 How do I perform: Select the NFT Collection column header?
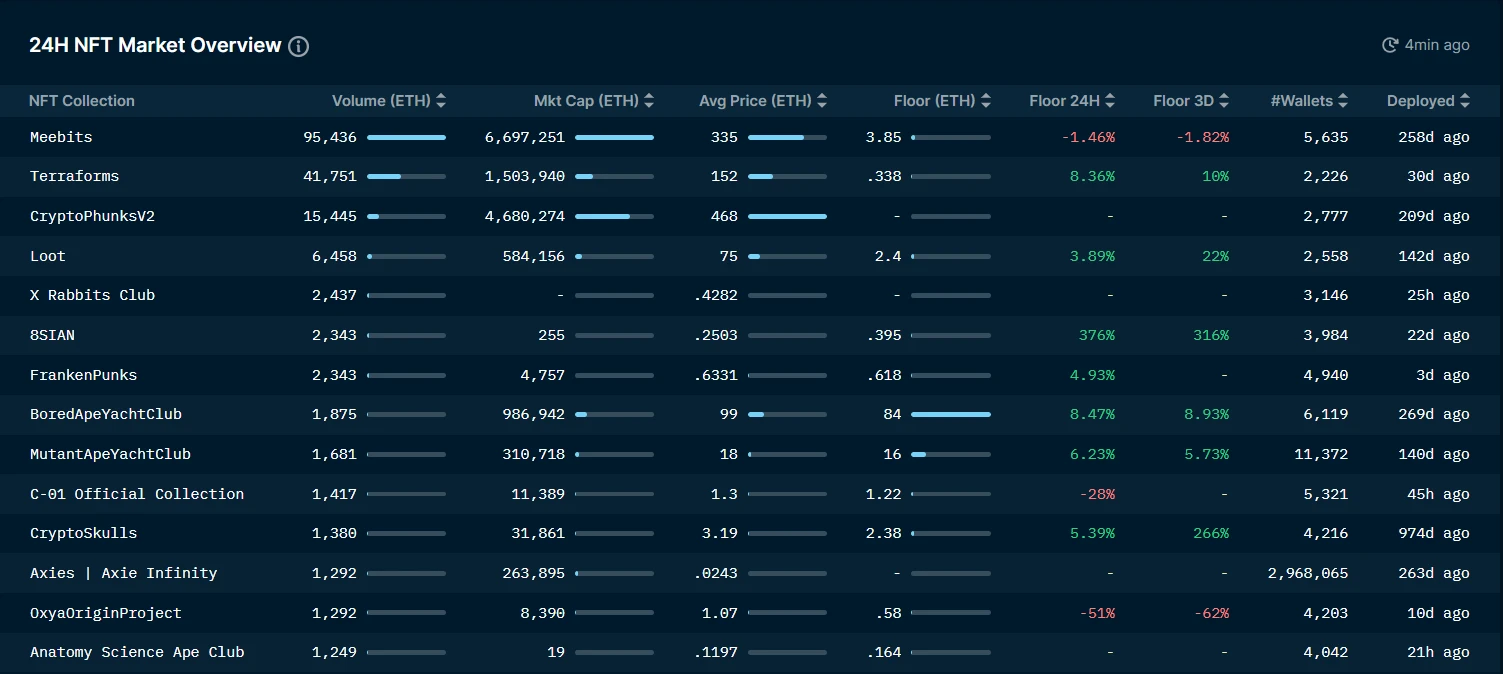point(82,101)
